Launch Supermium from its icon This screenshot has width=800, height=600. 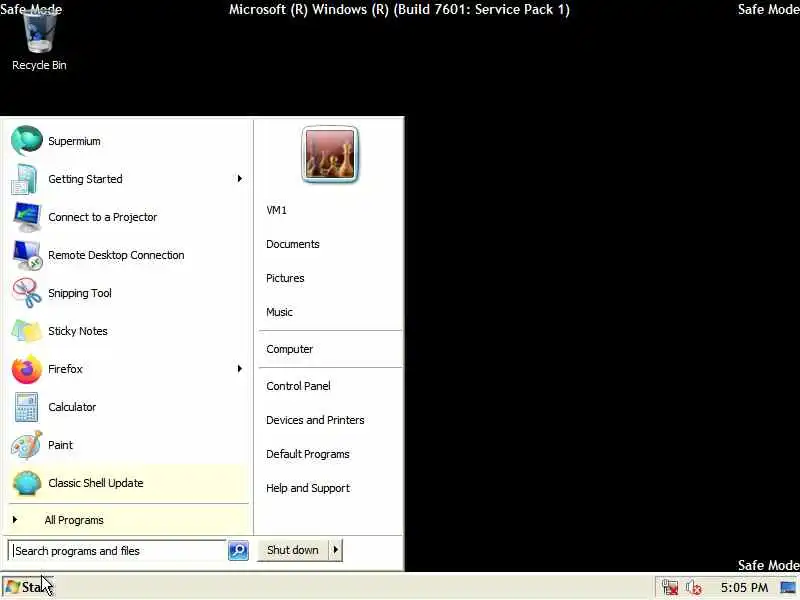tap(27, 140)
